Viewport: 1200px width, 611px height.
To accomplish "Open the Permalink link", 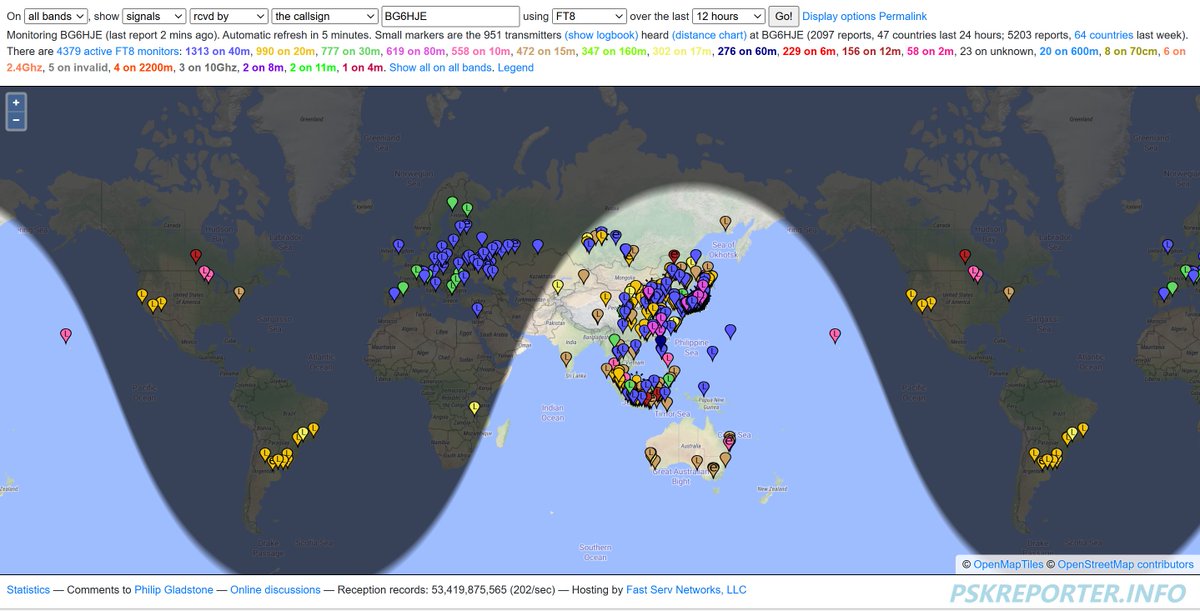I will click(x=903, y=17).
